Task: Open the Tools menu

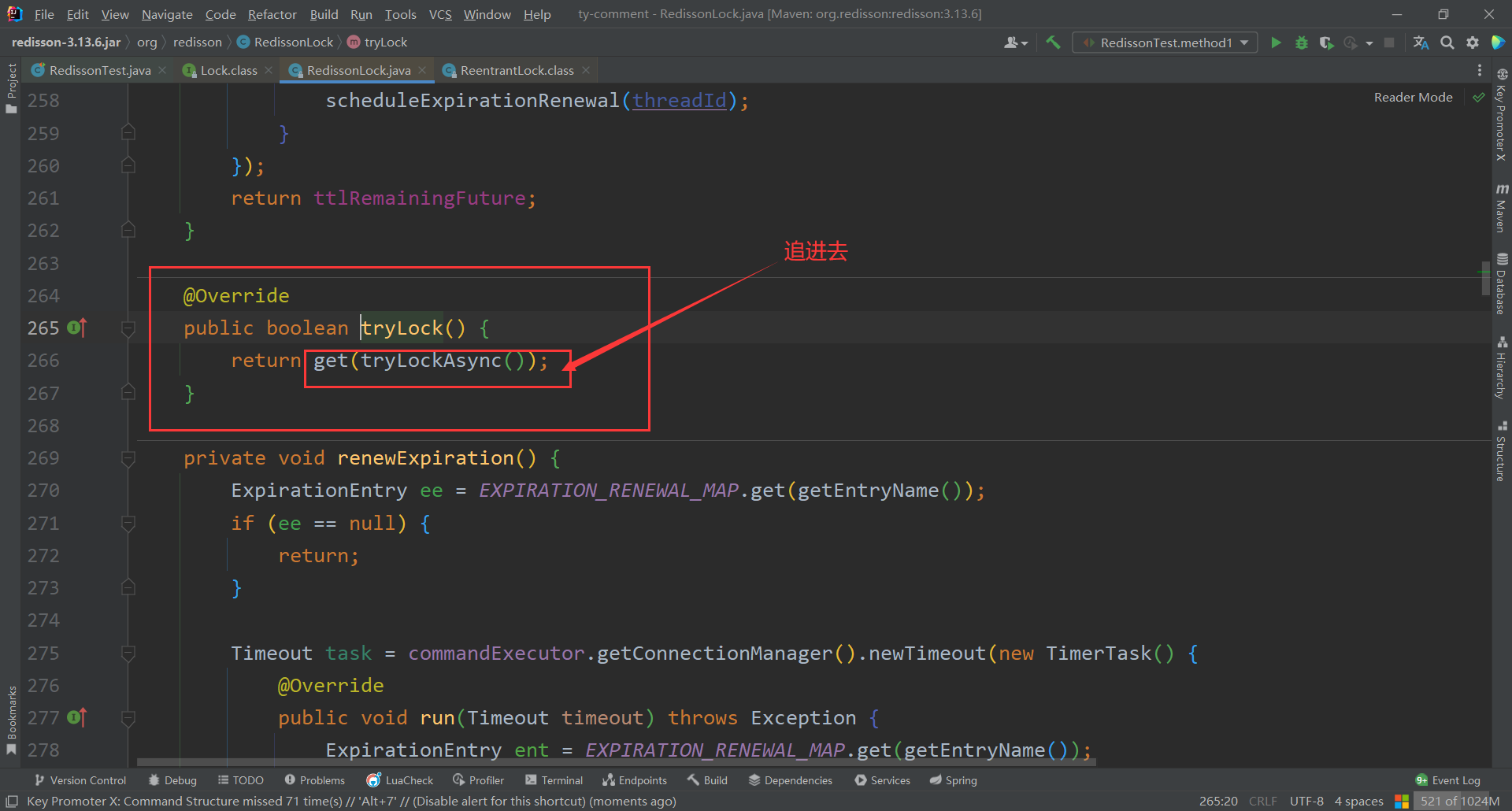Action: [400, 14]
